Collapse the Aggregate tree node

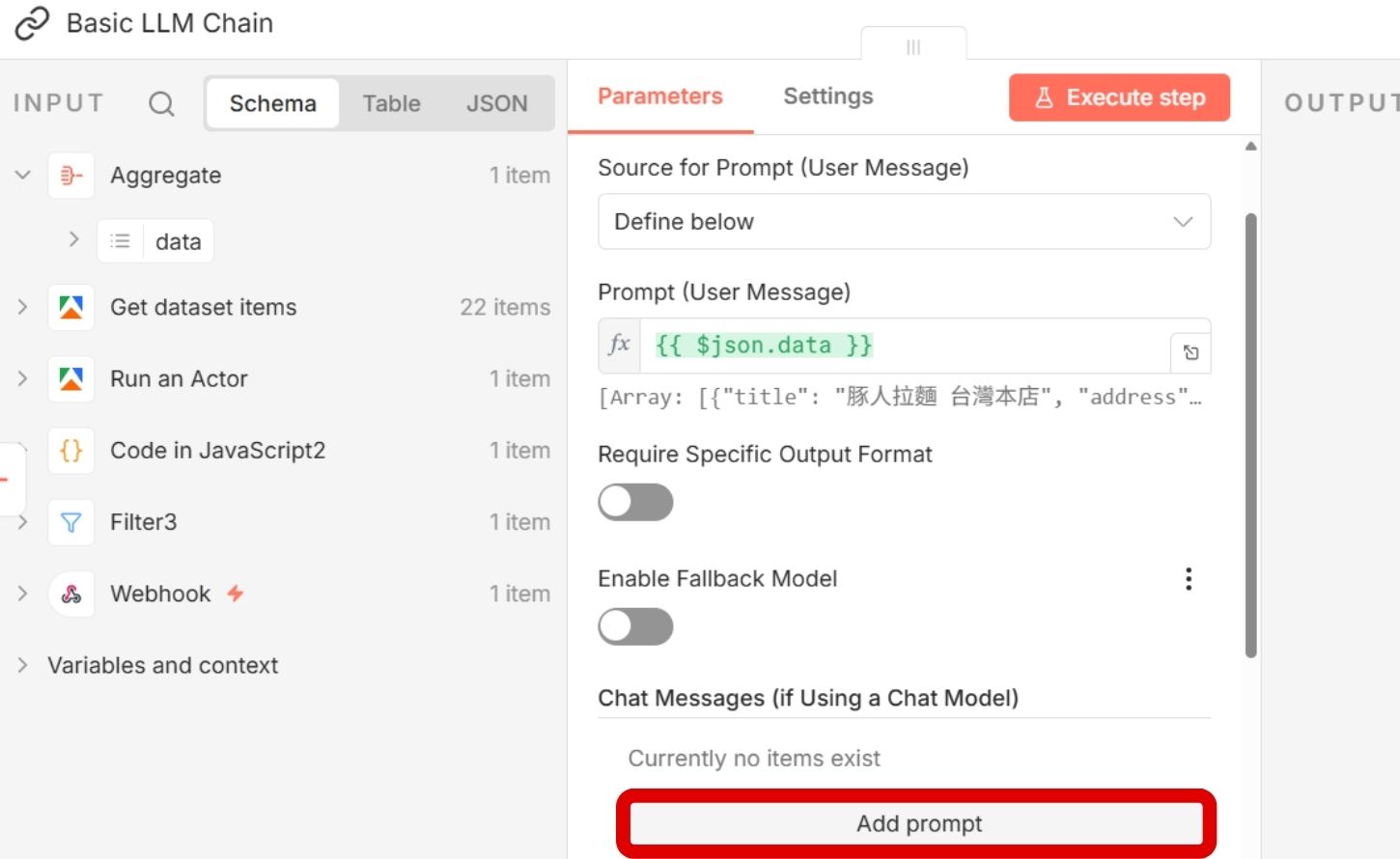23,176
